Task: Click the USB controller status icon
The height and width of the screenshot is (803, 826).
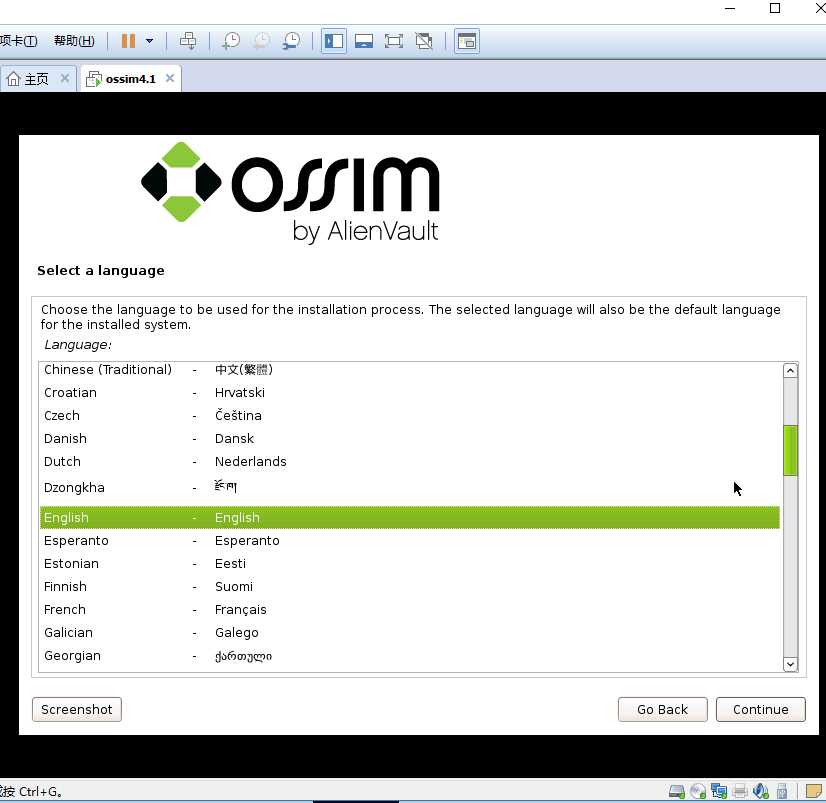Action: point(782,791)
